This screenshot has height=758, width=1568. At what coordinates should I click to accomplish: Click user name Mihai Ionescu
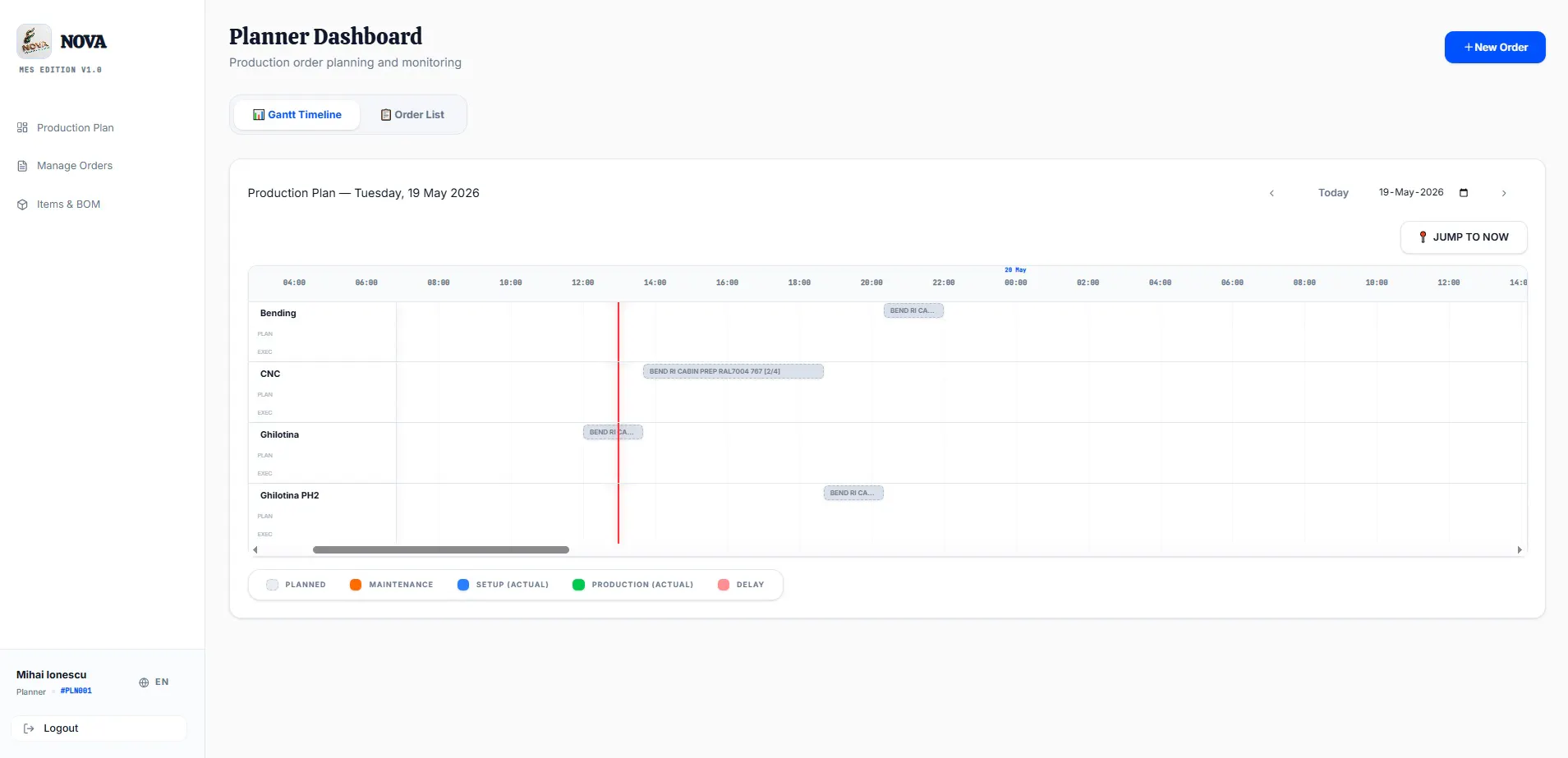(51, 675)
